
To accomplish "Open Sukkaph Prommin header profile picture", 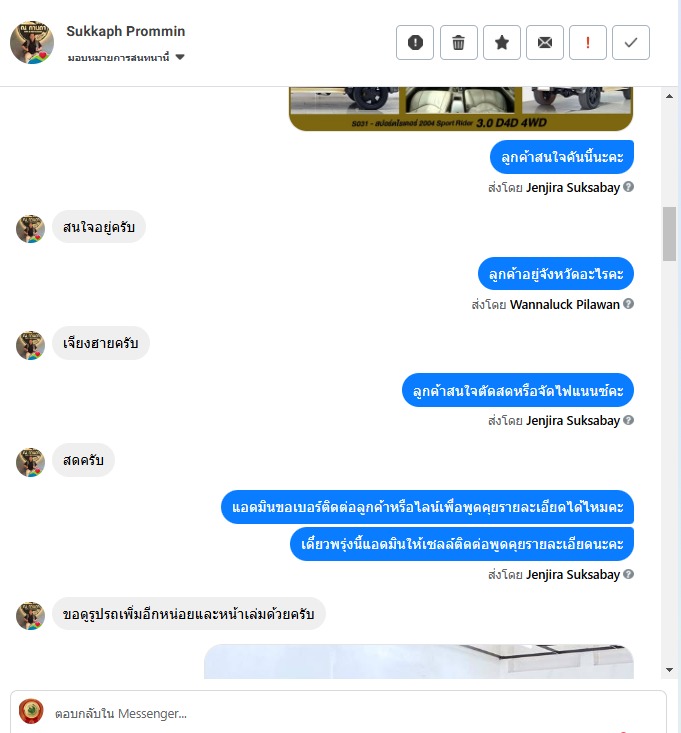I will tap(32, 42).
